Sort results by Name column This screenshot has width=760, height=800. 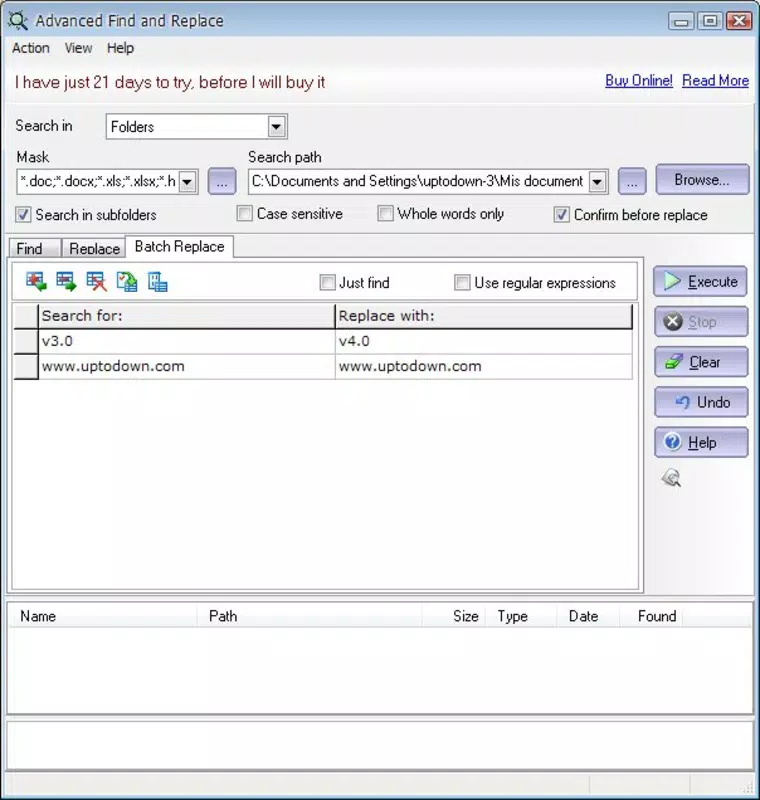(x=103, y=616)
